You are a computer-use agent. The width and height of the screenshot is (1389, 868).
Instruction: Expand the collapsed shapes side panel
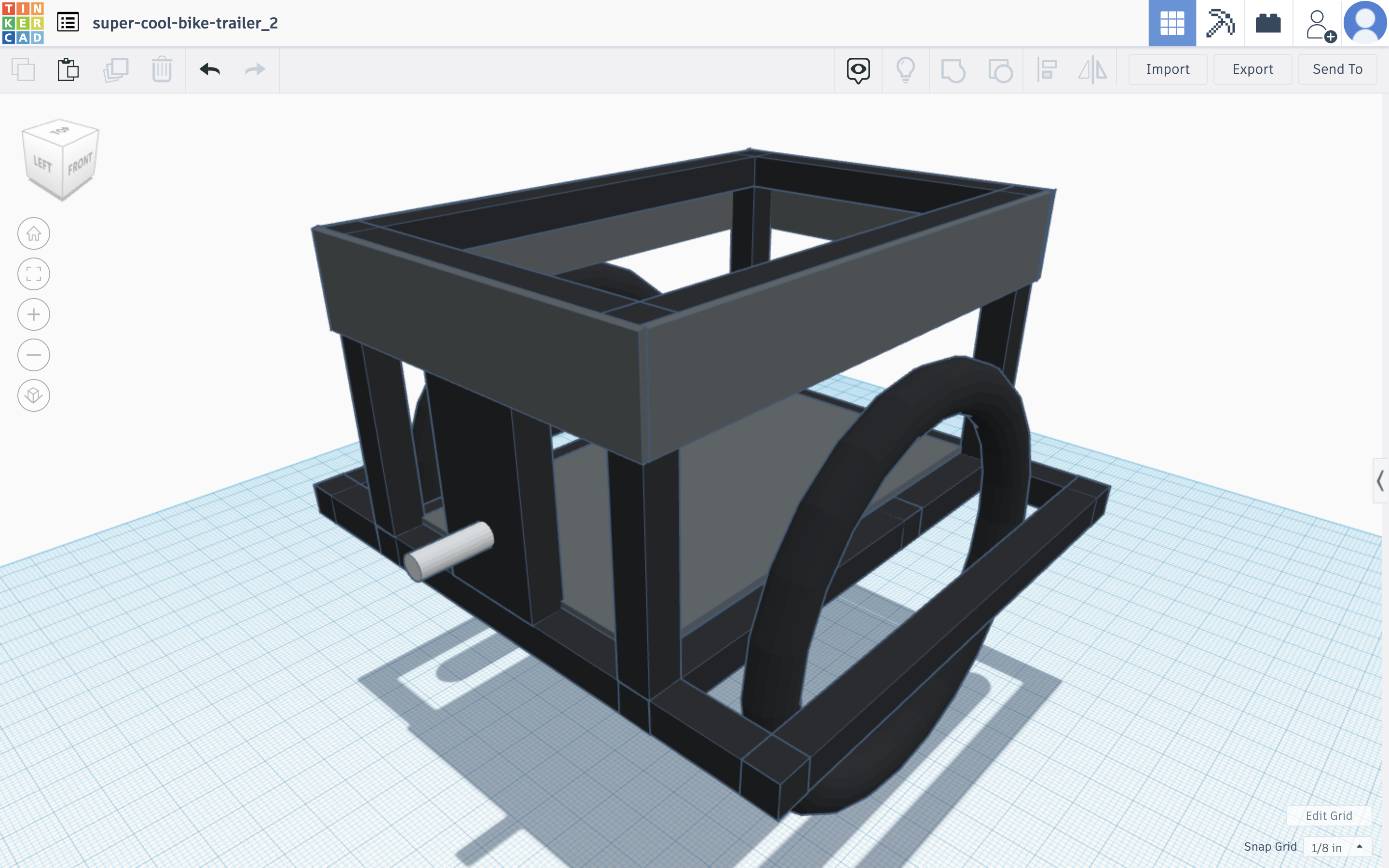click(1380, 480)
